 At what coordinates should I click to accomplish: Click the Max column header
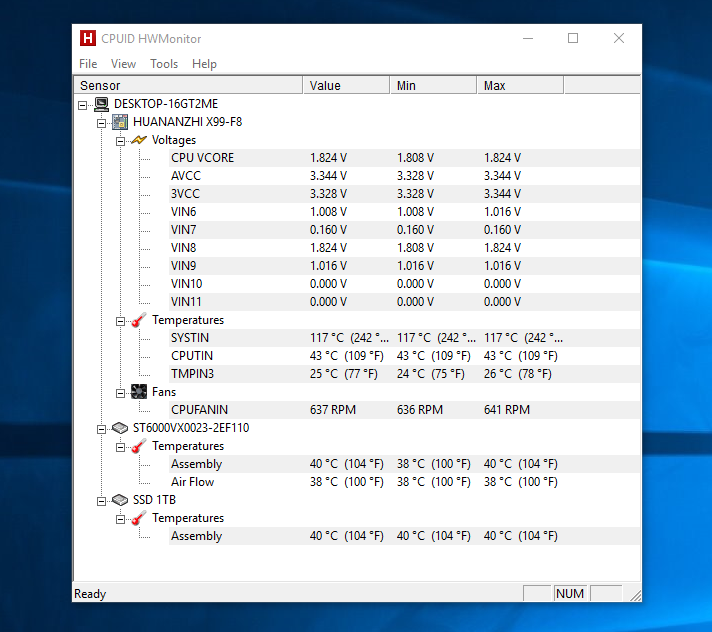[520, 85]
